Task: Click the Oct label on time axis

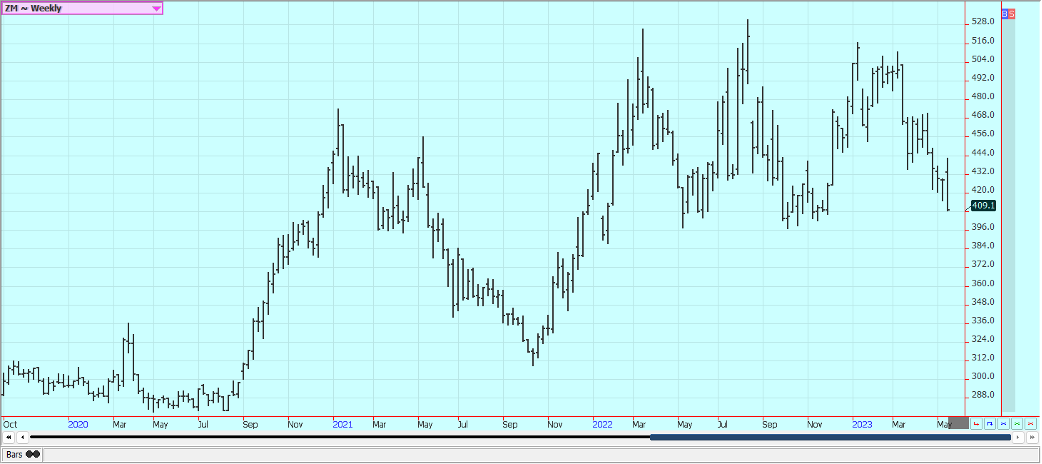Action: (x=10, y=423)
